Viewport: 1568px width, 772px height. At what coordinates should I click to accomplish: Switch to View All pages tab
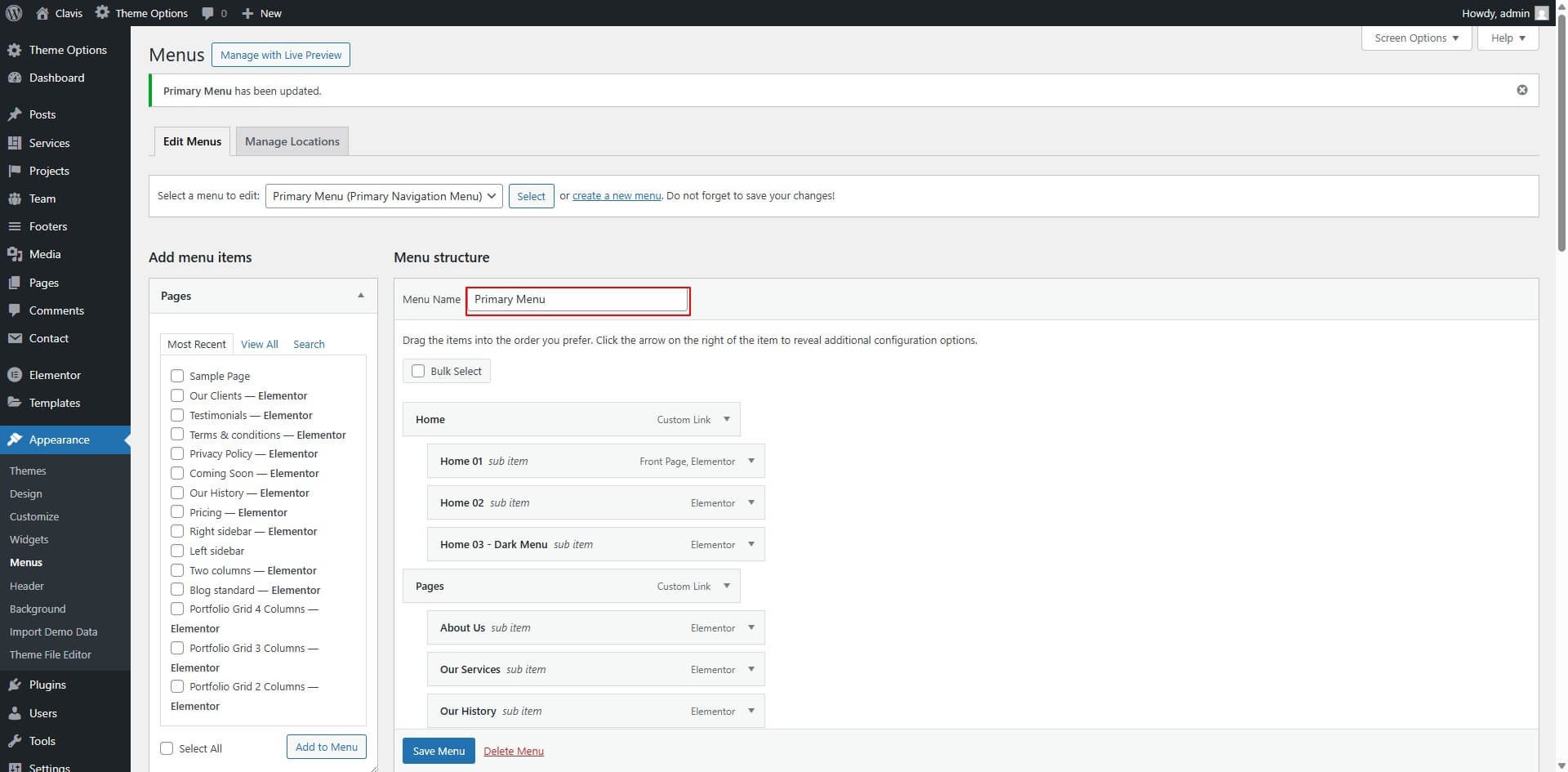pyautogui.click(x=259, y=344)
